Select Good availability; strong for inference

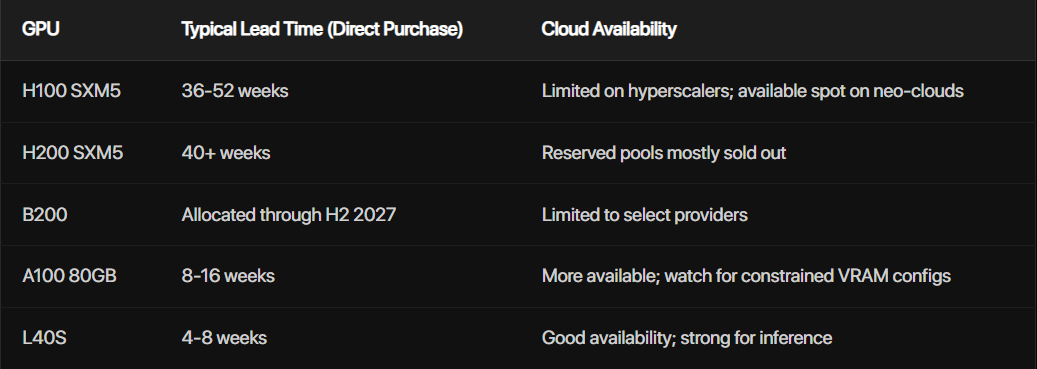point(686,338)
